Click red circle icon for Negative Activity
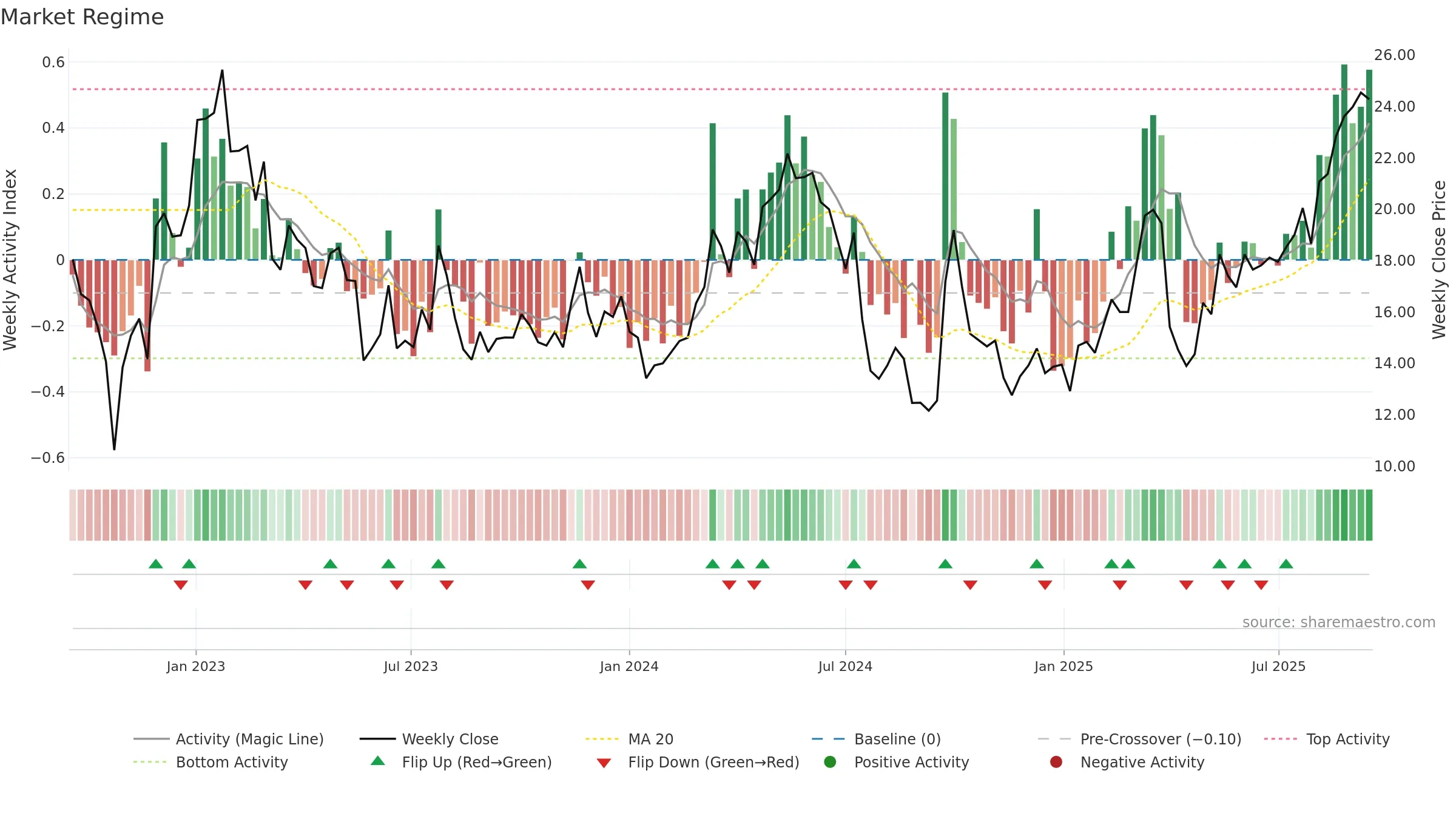The image size is (1456, 819). click(x=1056, y=762)
